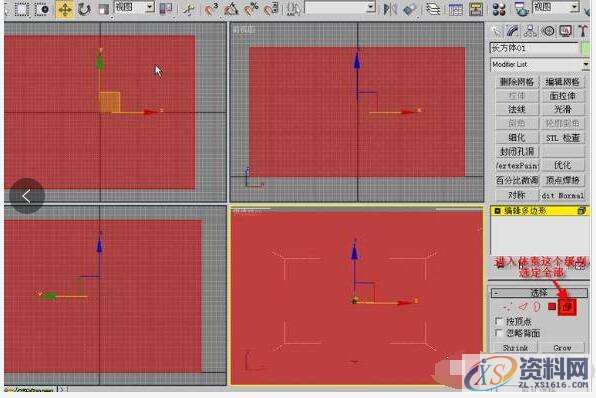Click the Named Selection Sets edit icon
Image resolution: width=596 pixels, height=398 pixels.
coord(293,9)
